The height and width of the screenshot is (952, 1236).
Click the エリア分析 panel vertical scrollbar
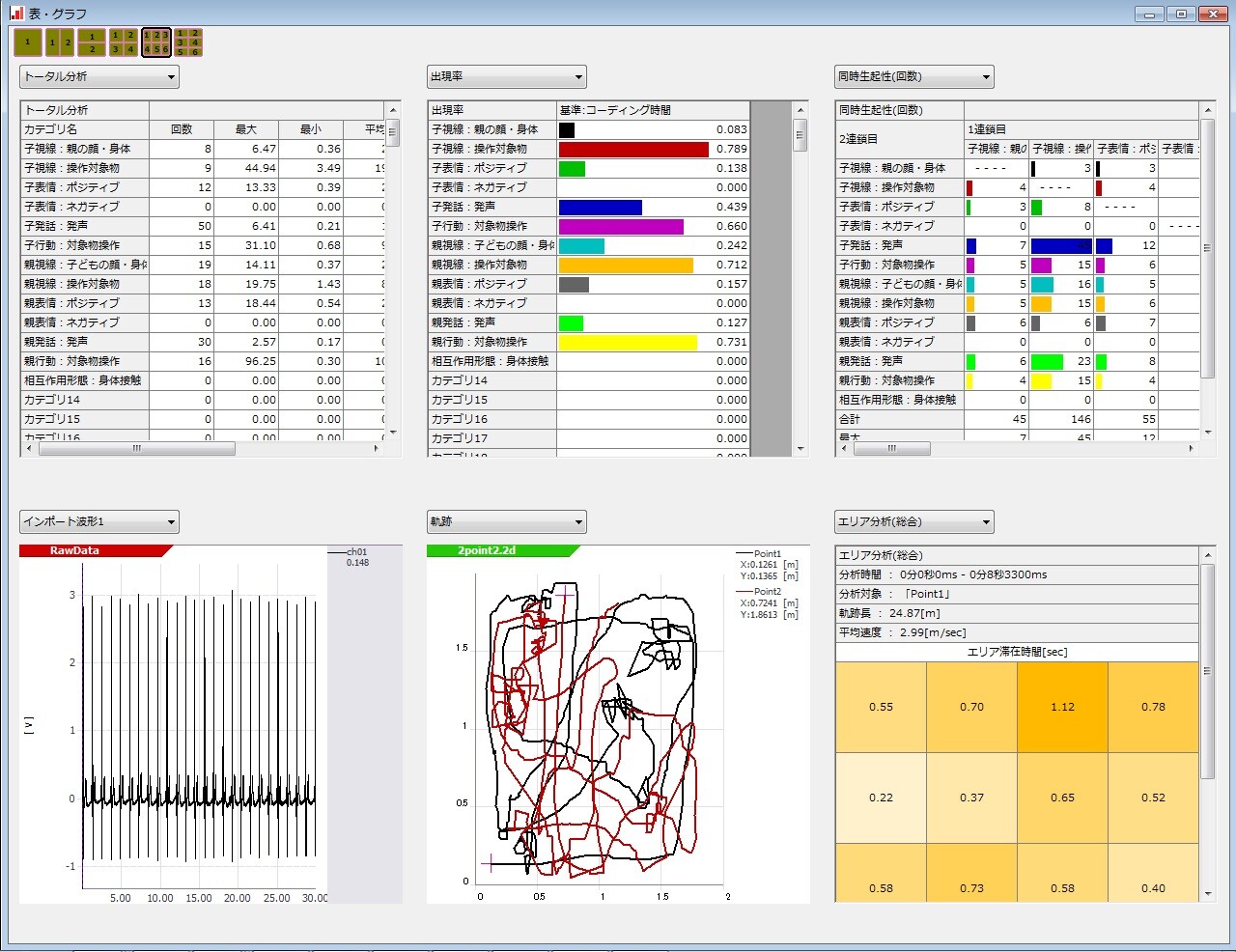click(1207, 724)
